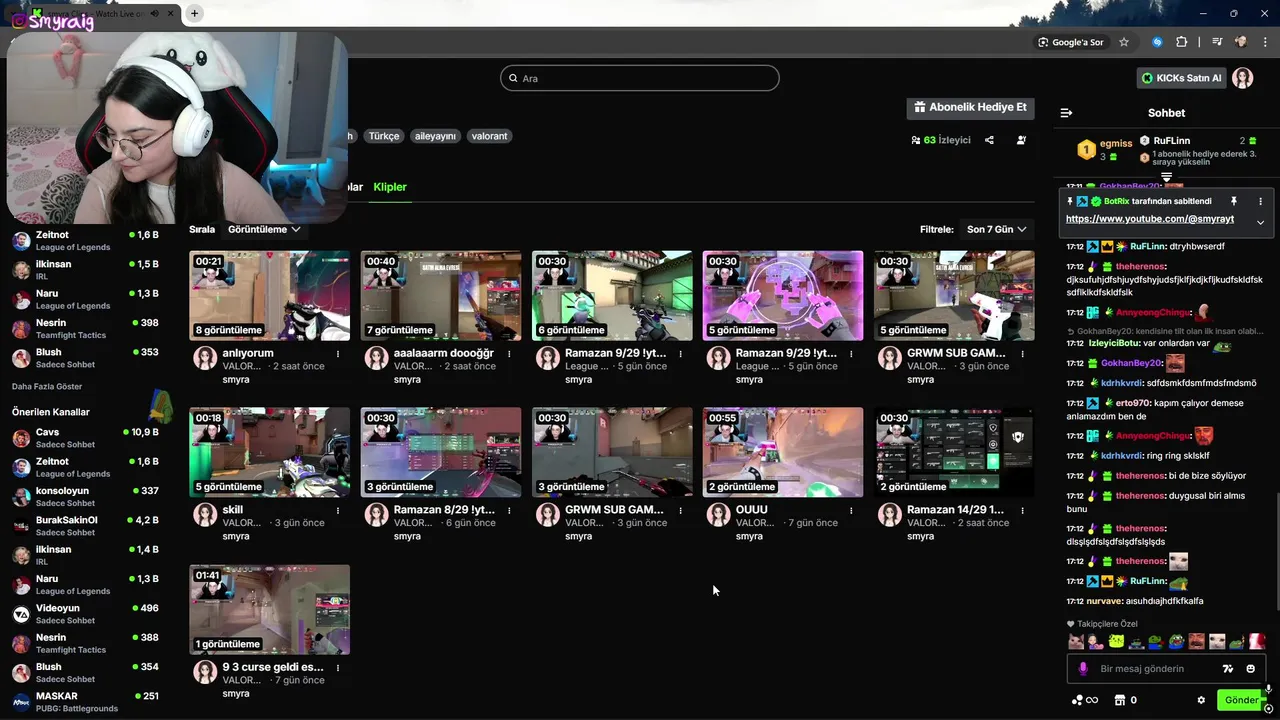Switch to the Klipler tab
The width and height of the screenshot is (1280, 720).
390,187
